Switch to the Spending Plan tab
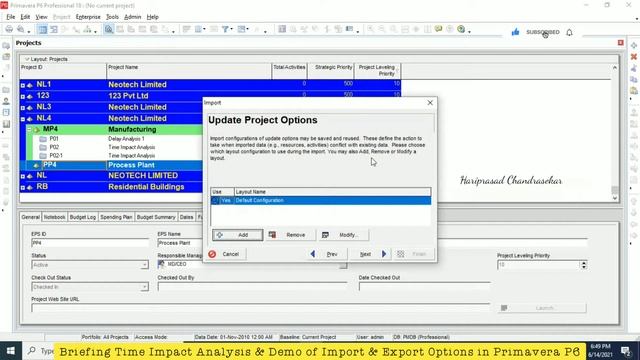The height and width of the screenshot is (360, 640). click(116, 217)
